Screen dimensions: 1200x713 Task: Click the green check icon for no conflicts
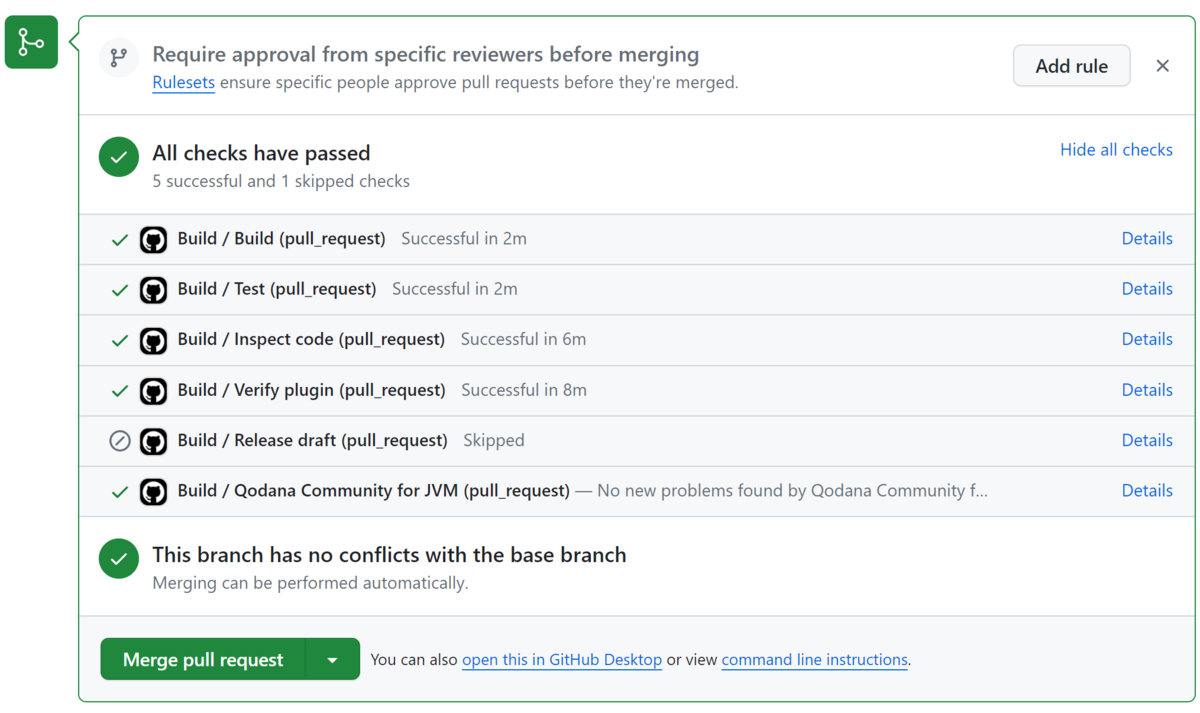[x=119, y=559]
